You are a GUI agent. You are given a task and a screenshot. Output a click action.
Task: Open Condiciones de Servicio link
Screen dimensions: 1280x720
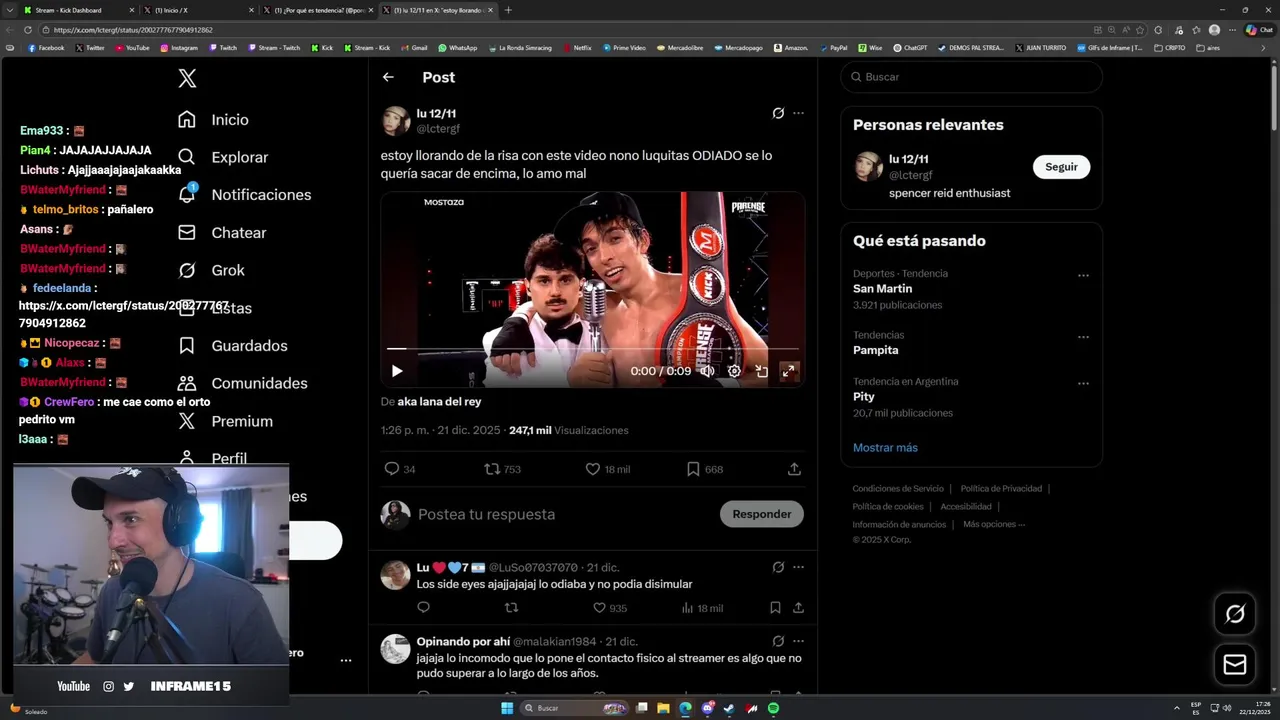tap(898, 489)
